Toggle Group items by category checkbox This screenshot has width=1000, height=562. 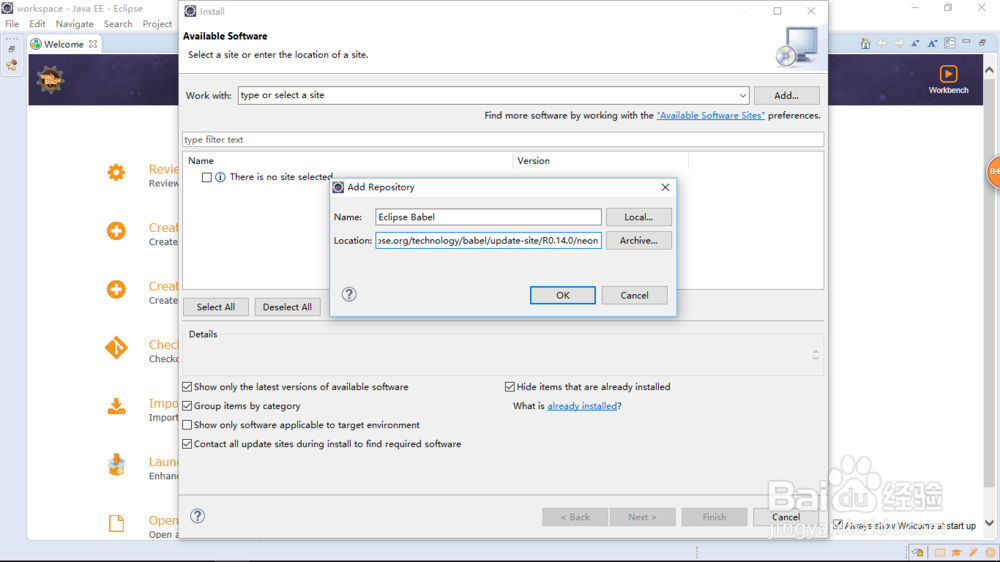[x=187, y=406]
